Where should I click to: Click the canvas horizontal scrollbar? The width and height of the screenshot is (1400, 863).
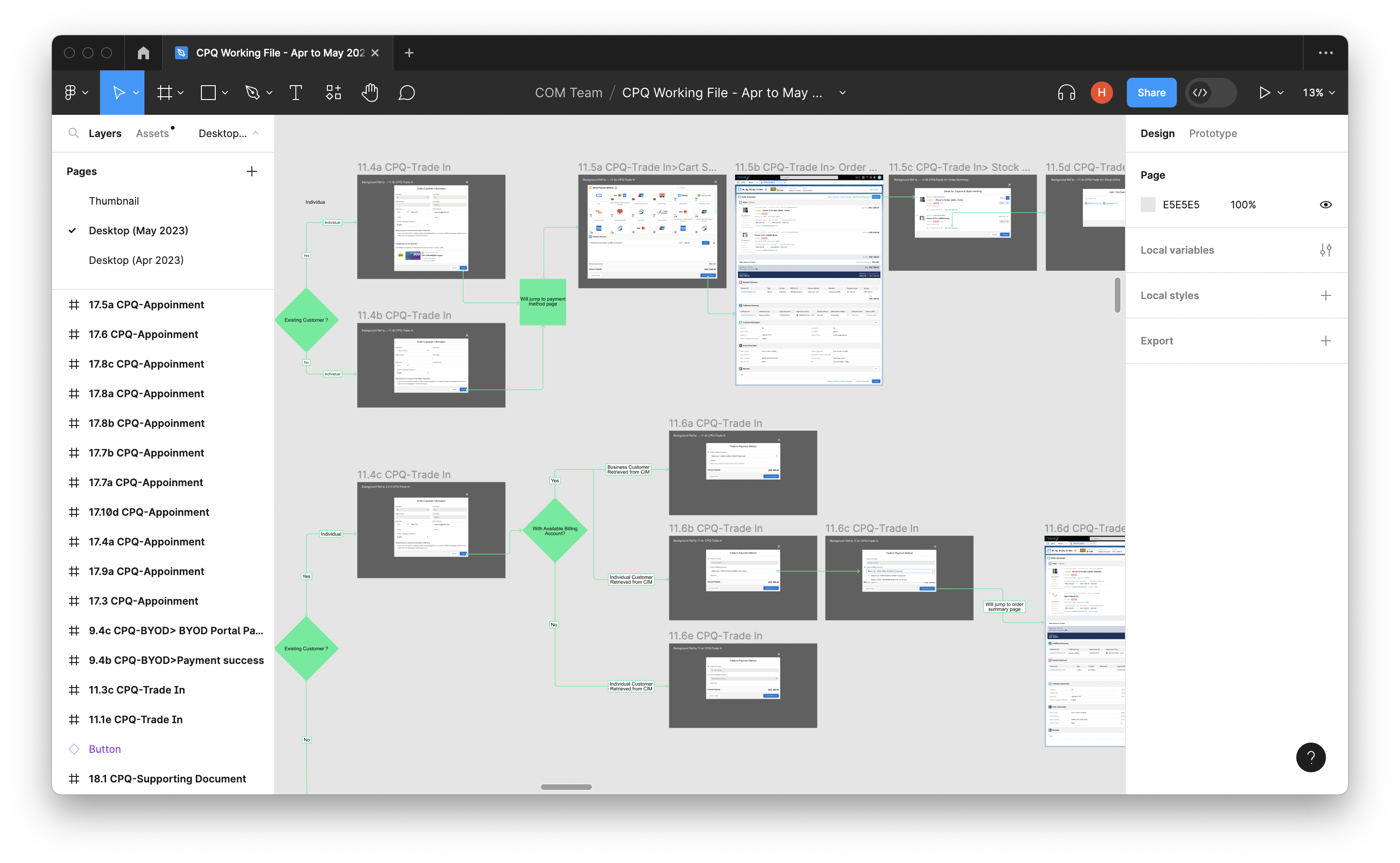click(x=566, y=787)
